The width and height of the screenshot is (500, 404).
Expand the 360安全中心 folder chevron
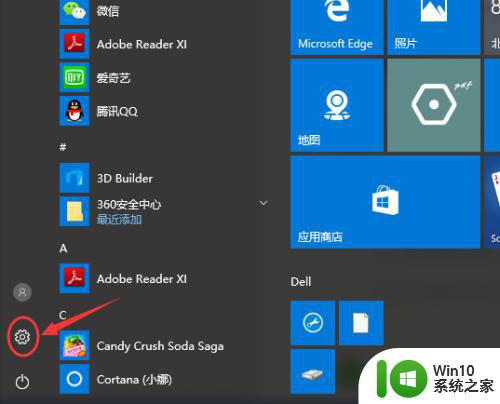point(263,203)
